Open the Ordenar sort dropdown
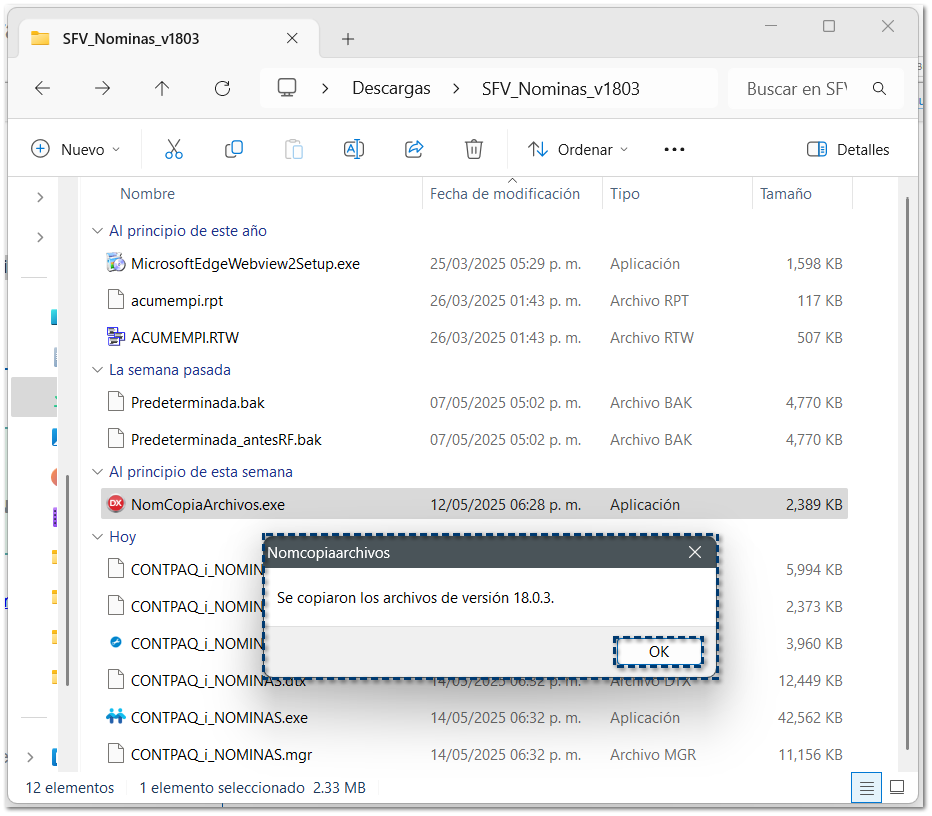Screen dimensions: 932x816 pos(579,149)
